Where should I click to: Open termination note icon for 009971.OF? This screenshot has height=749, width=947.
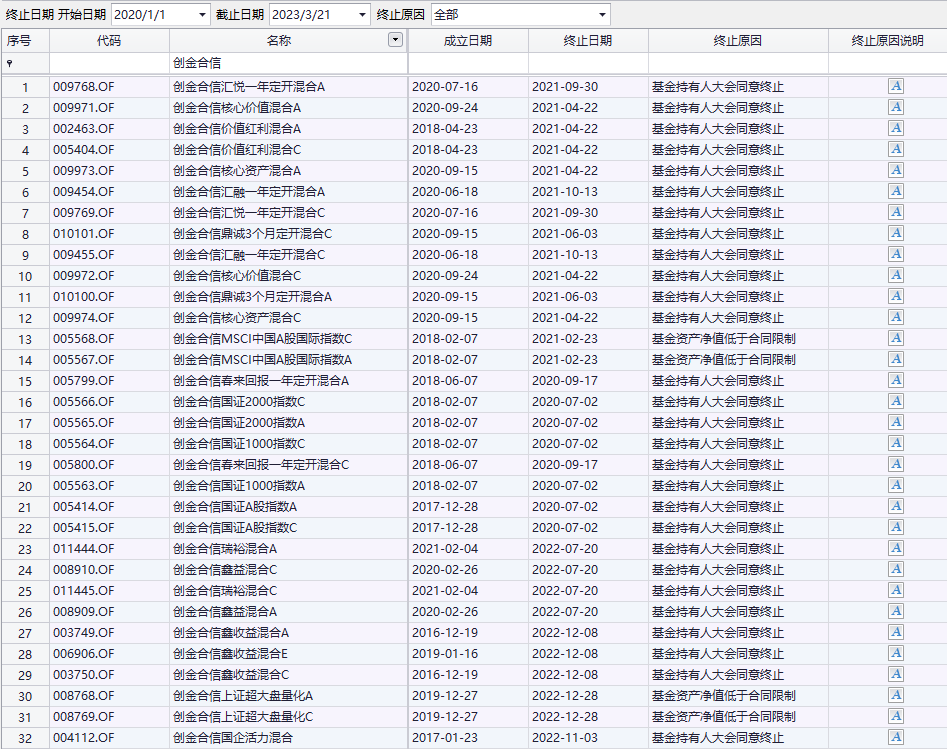coord(896,108)
